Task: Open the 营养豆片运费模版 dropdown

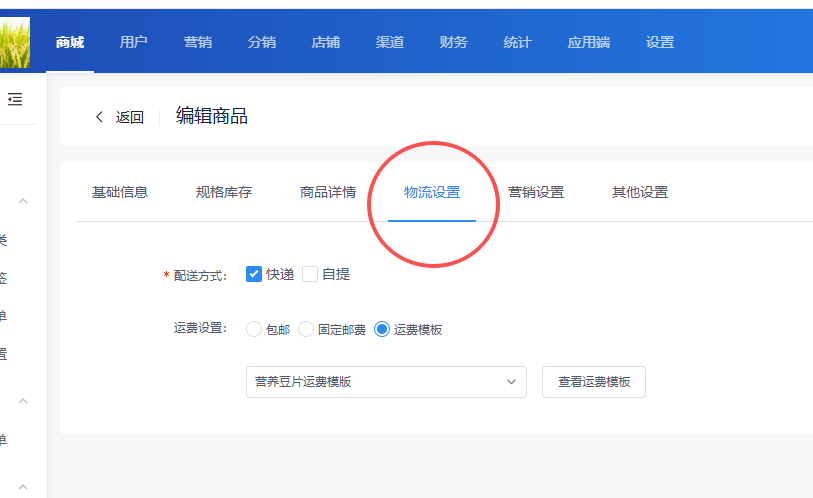Action: coord(386,382)
